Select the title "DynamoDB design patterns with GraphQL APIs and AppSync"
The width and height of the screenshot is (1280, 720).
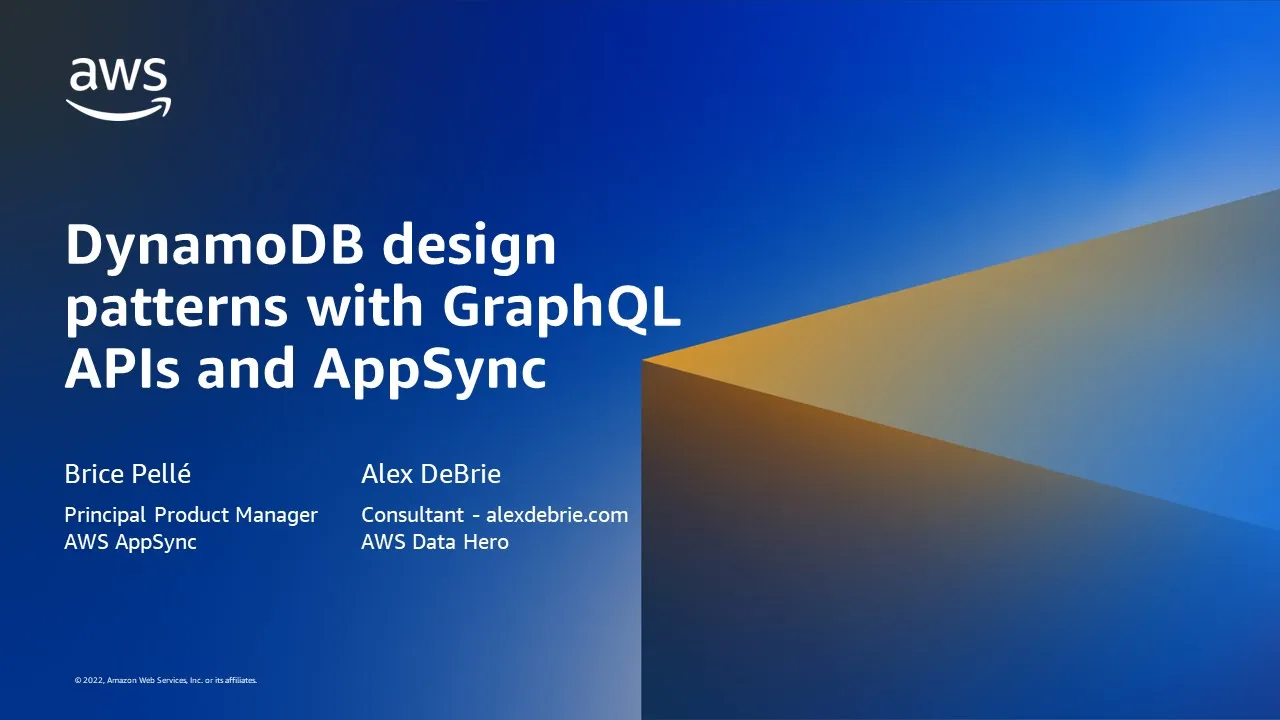[x=373, y=308]
